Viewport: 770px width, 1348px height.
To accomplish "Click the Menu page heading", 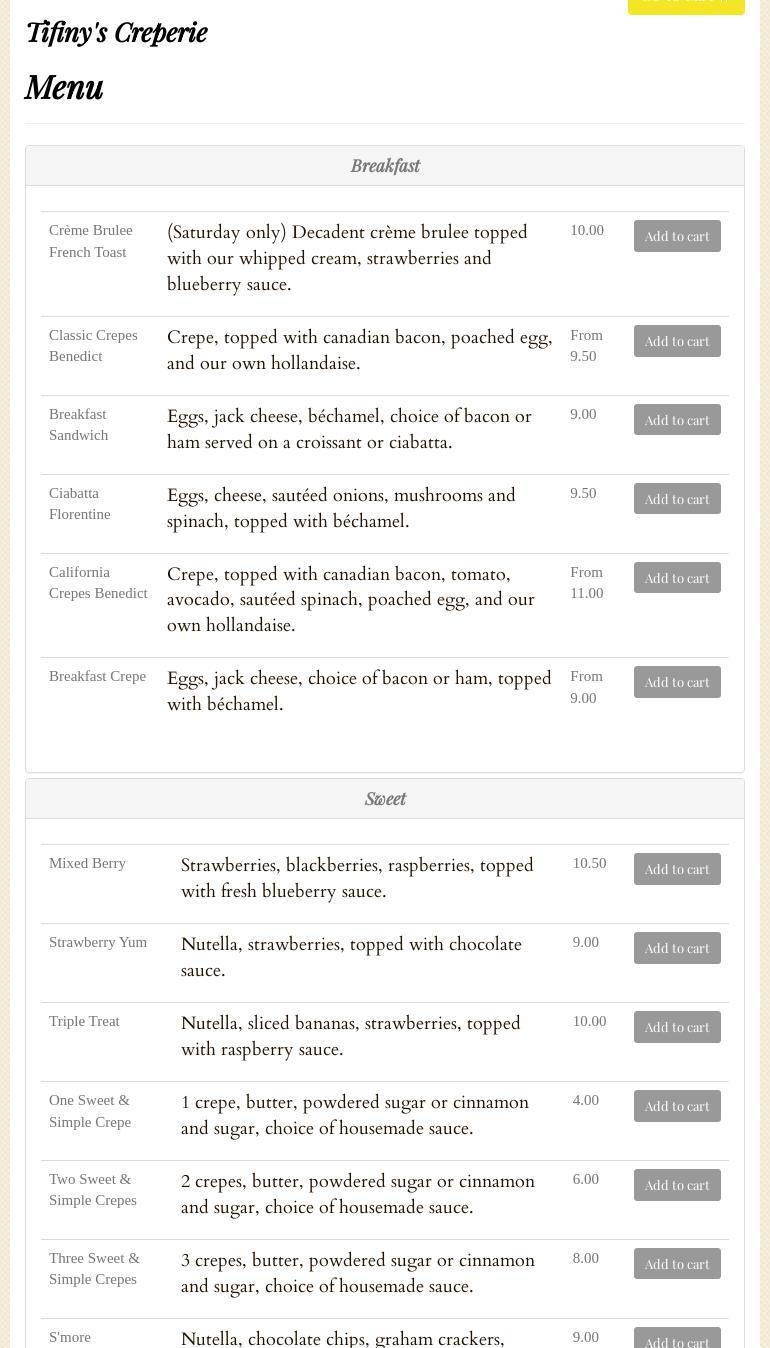I will click(x=64, y=88).
